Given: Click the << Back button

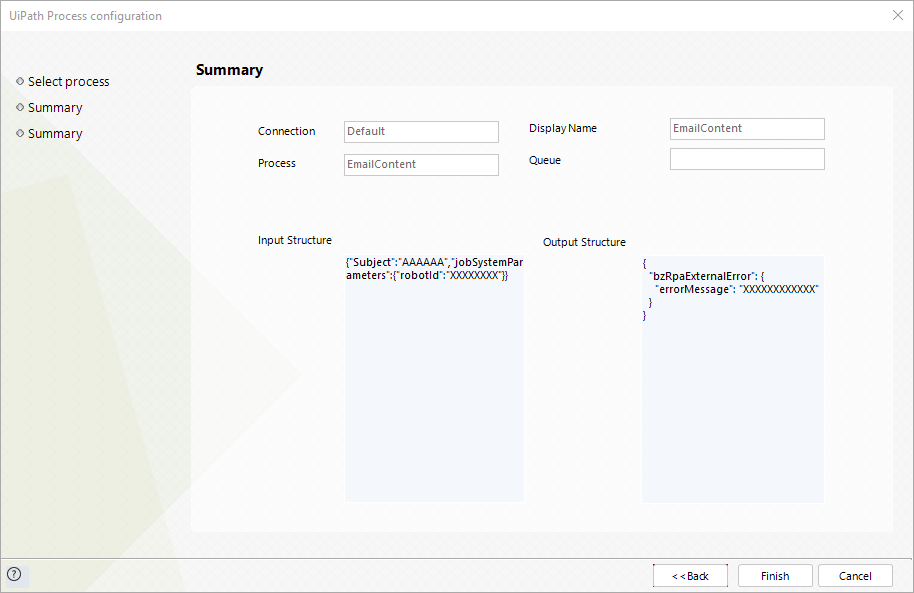Looking at the screenshot, I should (690, 576).
